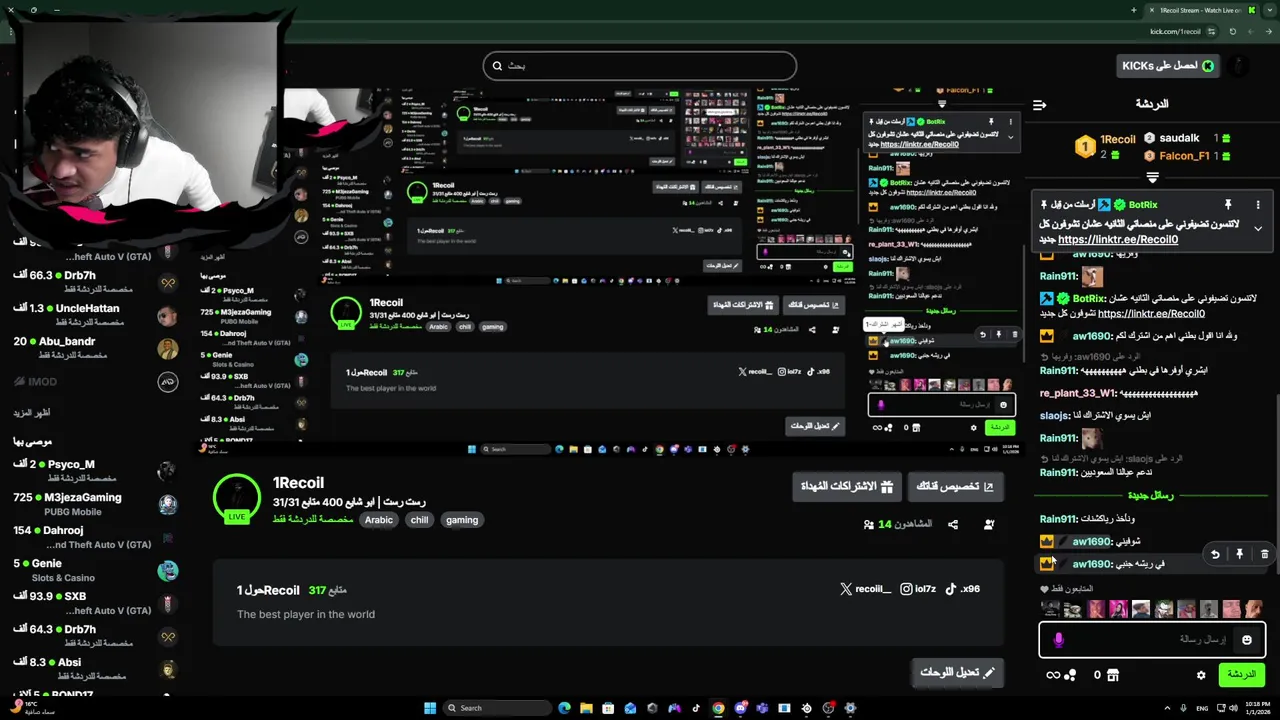
Task: Click the crown badge beside aw1690's last message
Action: 1046,564
